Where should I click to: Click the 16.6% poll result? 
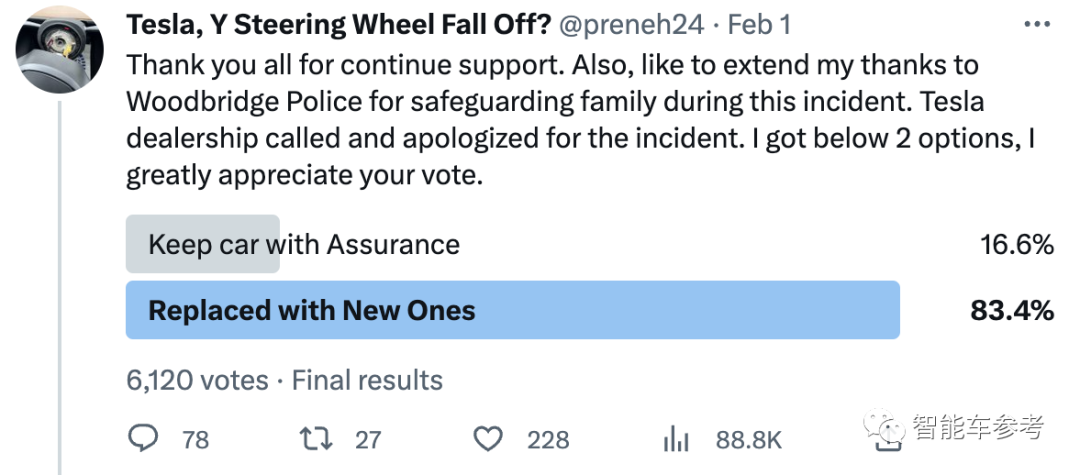point(1017,244)
